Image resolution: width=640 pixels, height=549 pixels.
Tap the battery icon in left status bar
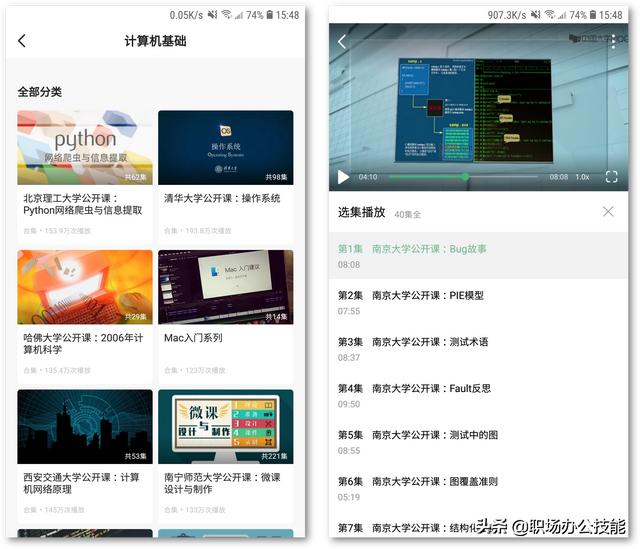click(x=269, y=15)
